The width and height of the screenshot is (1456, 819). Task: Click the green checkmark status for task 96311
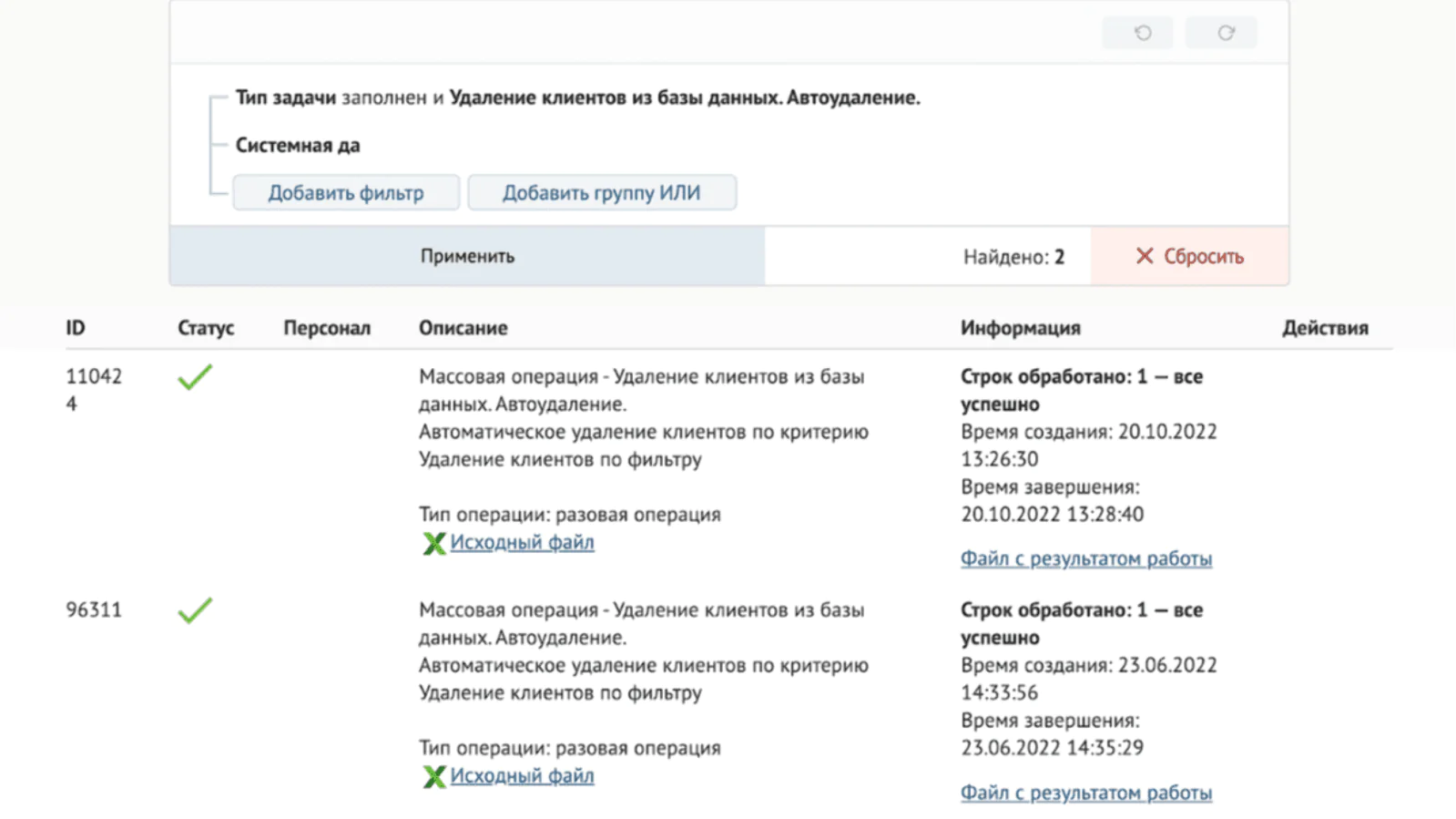click(x=195, y=610)
